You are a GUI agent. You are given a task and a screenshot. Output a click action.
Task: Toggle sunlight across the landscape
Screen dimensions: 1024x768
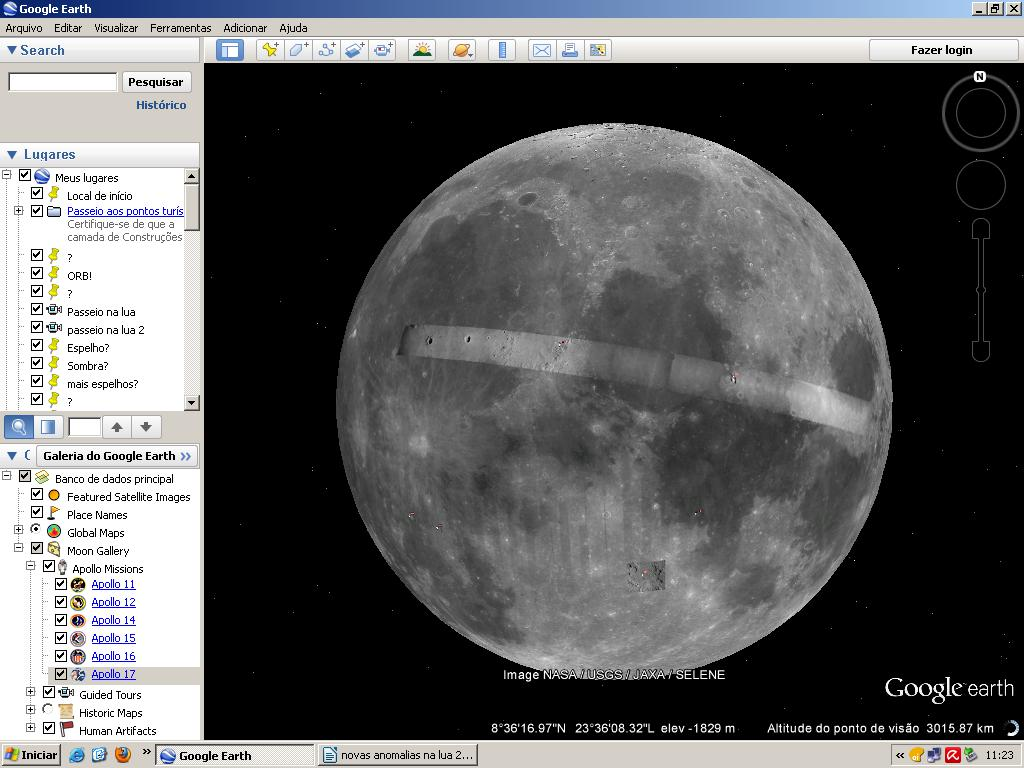click(422, 50)
